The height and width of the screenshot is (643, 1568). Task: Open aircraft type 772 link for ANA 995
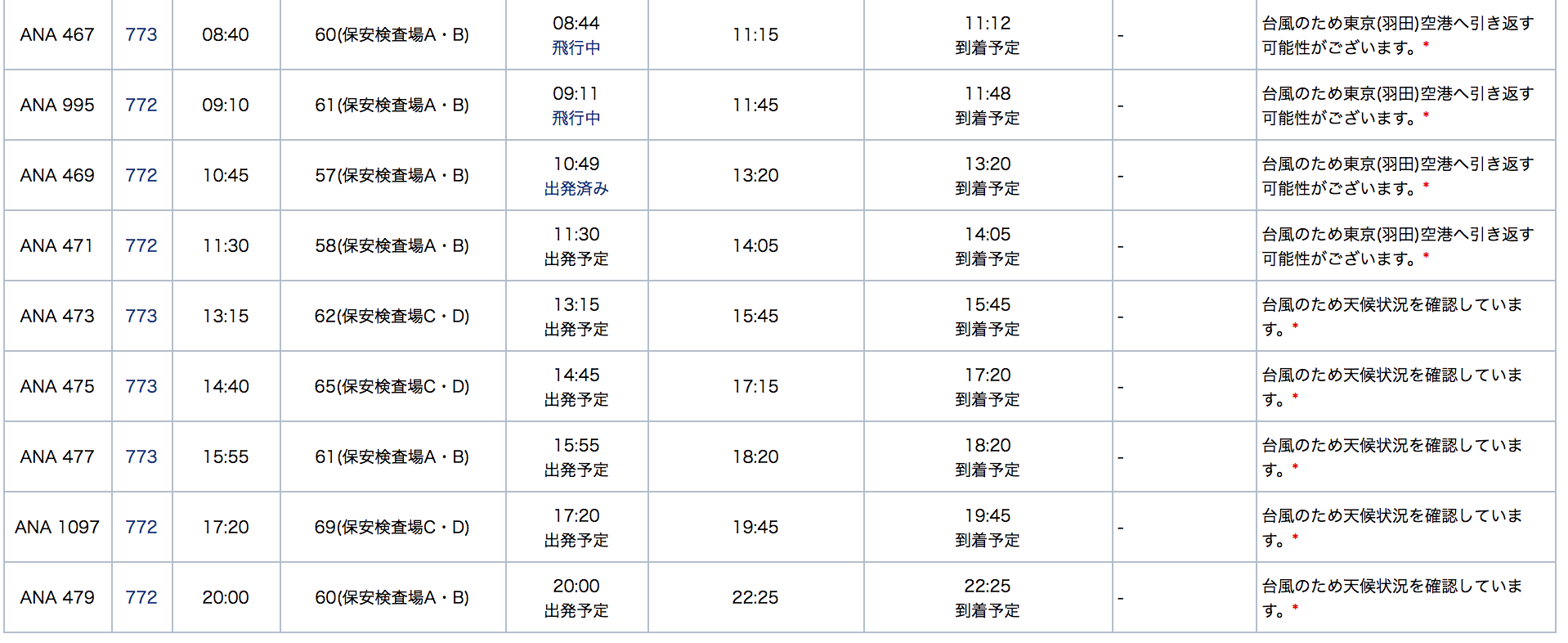point(141,105)
